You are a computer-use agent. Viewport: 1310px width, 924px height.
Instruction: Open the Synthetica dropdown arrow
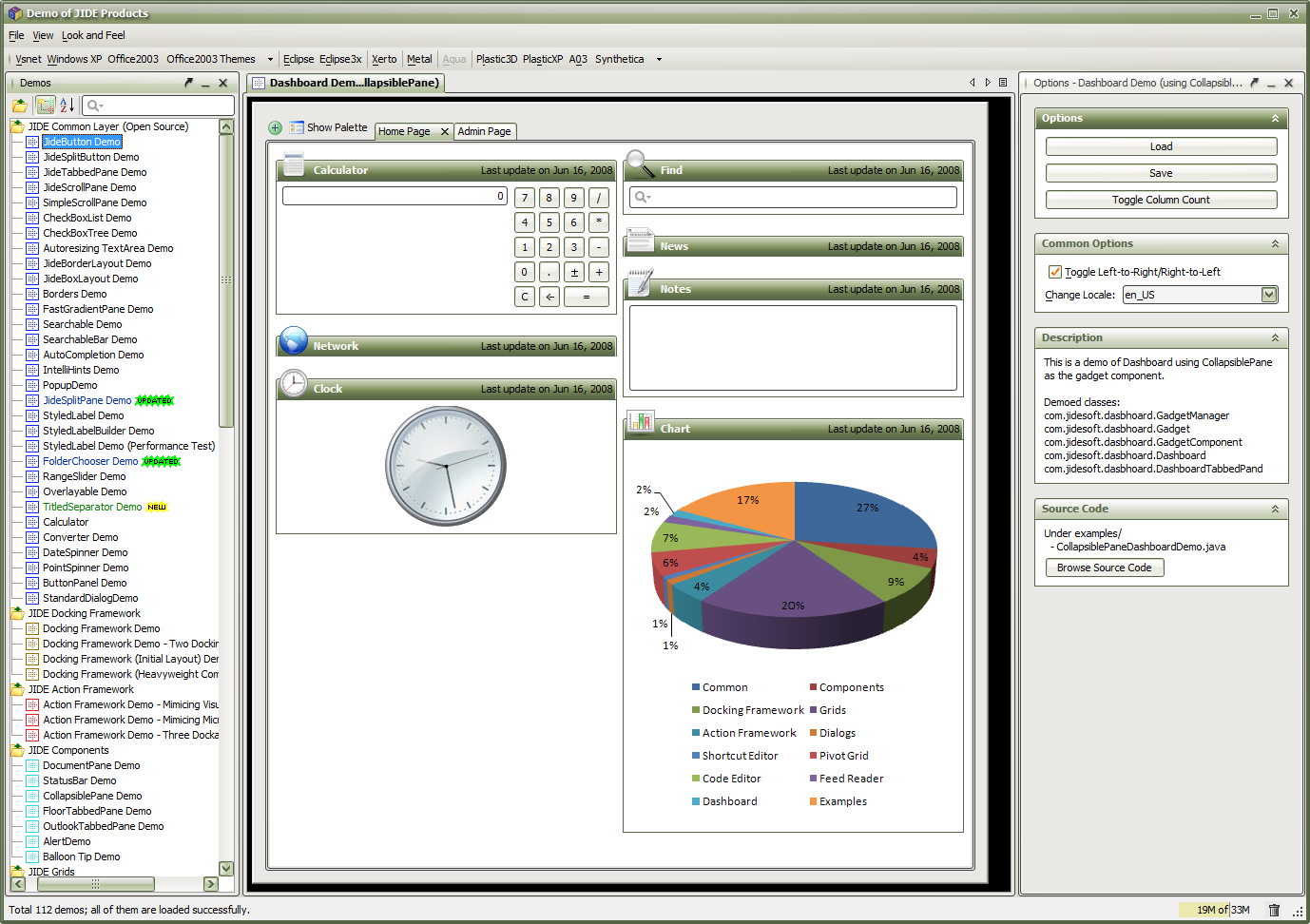click(x=659, y=59)
